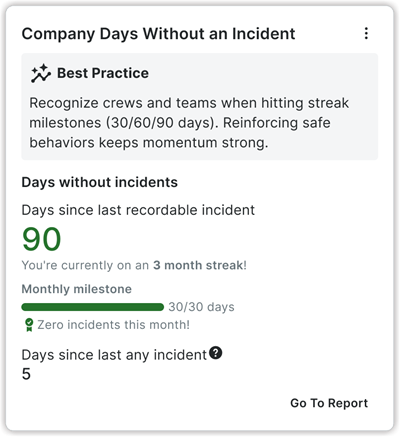Viewport: 400px width, 437px height.
Task: Click the help question mark icon
Action: [216, 353]
